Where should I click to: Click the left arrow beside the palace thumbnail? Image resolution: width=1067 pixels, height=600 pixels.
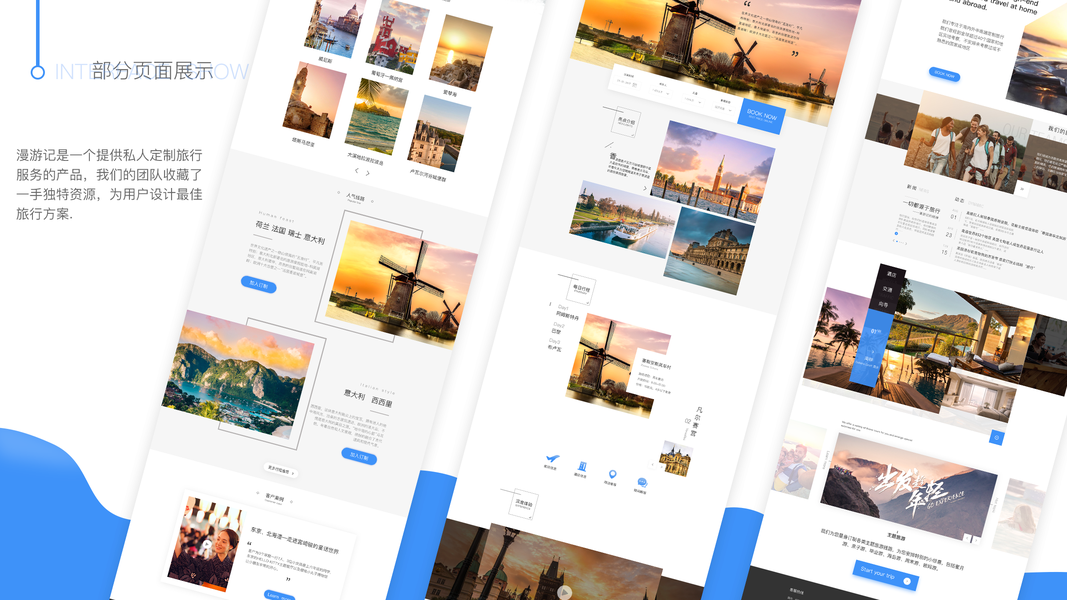click(x=652, y=465)
